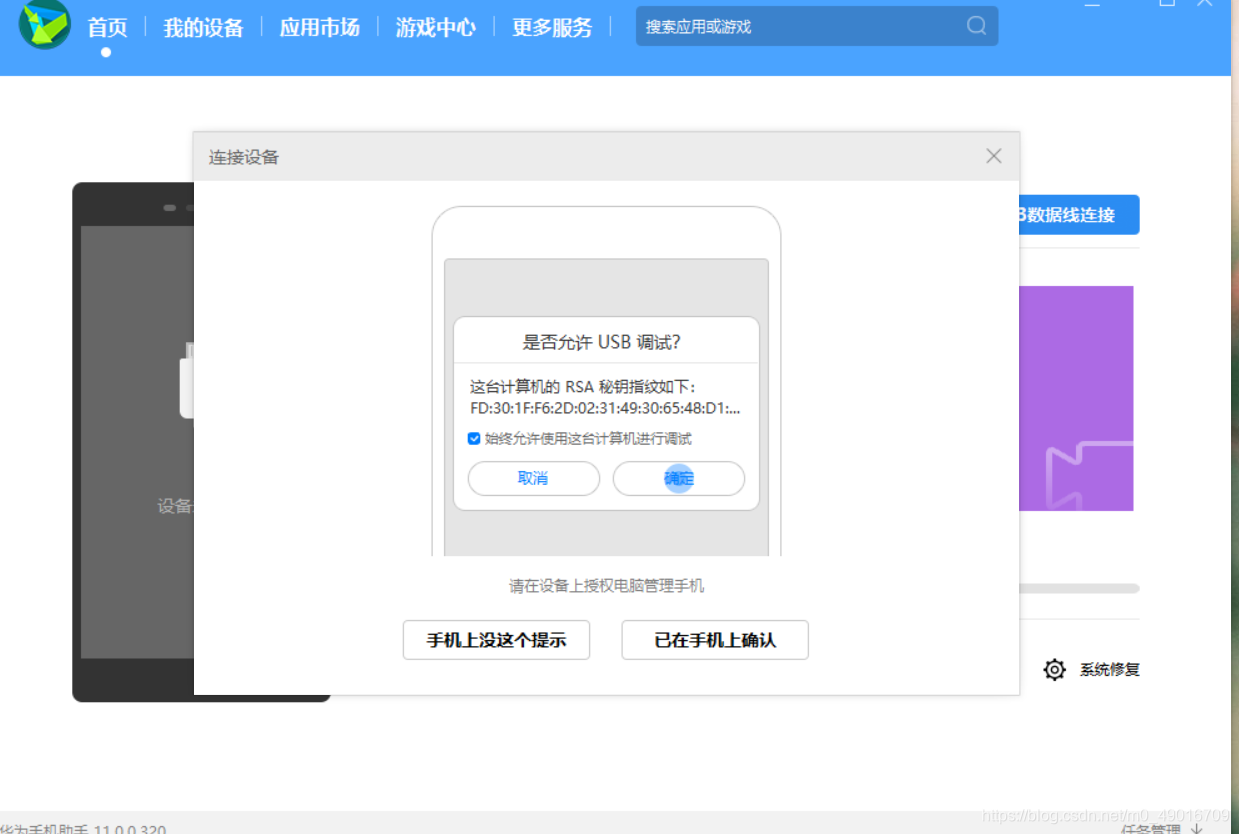1239x834 pixels.
Task: Close the 连接设备 dialog
Action: point(993,156)
